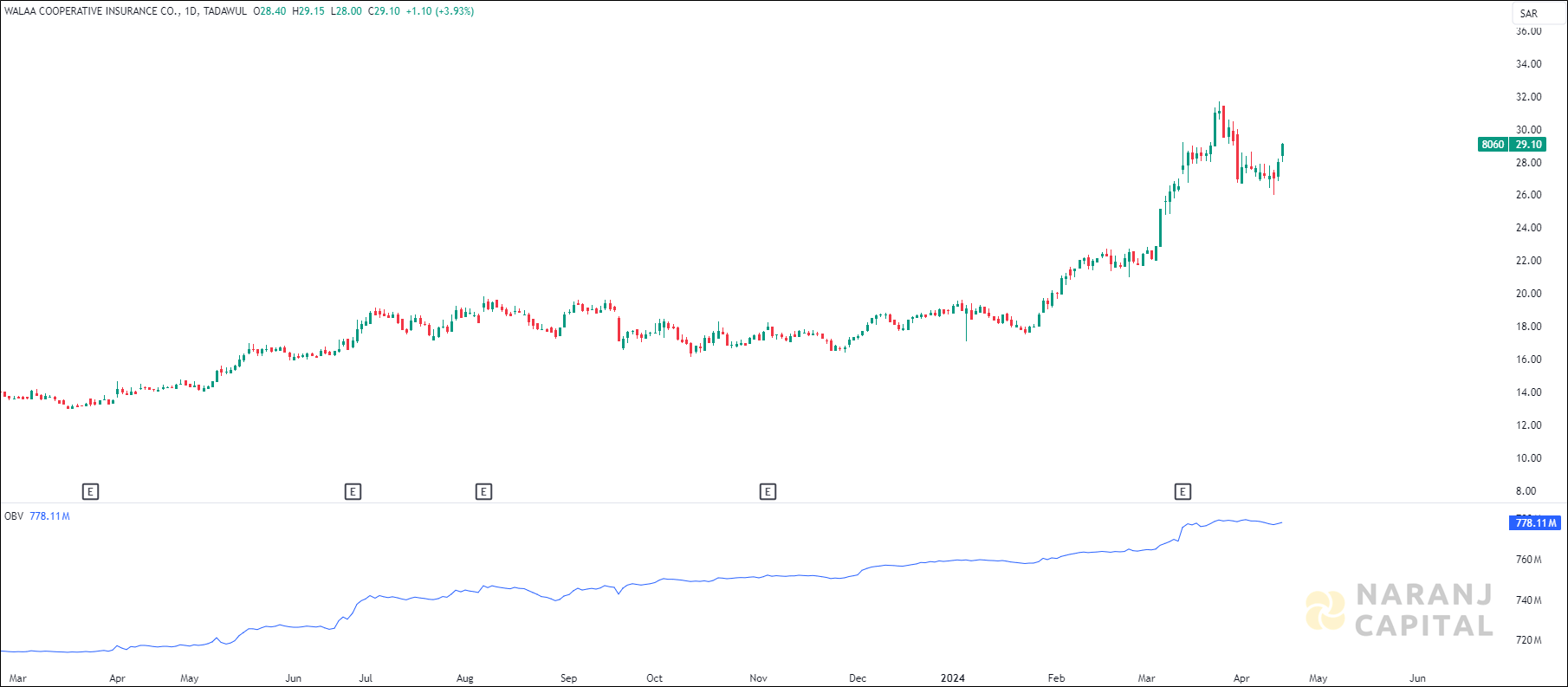The image size is (1568, 687).
Task: Click the 24.00 price axis label
Action: click(x=1528, y=228)
